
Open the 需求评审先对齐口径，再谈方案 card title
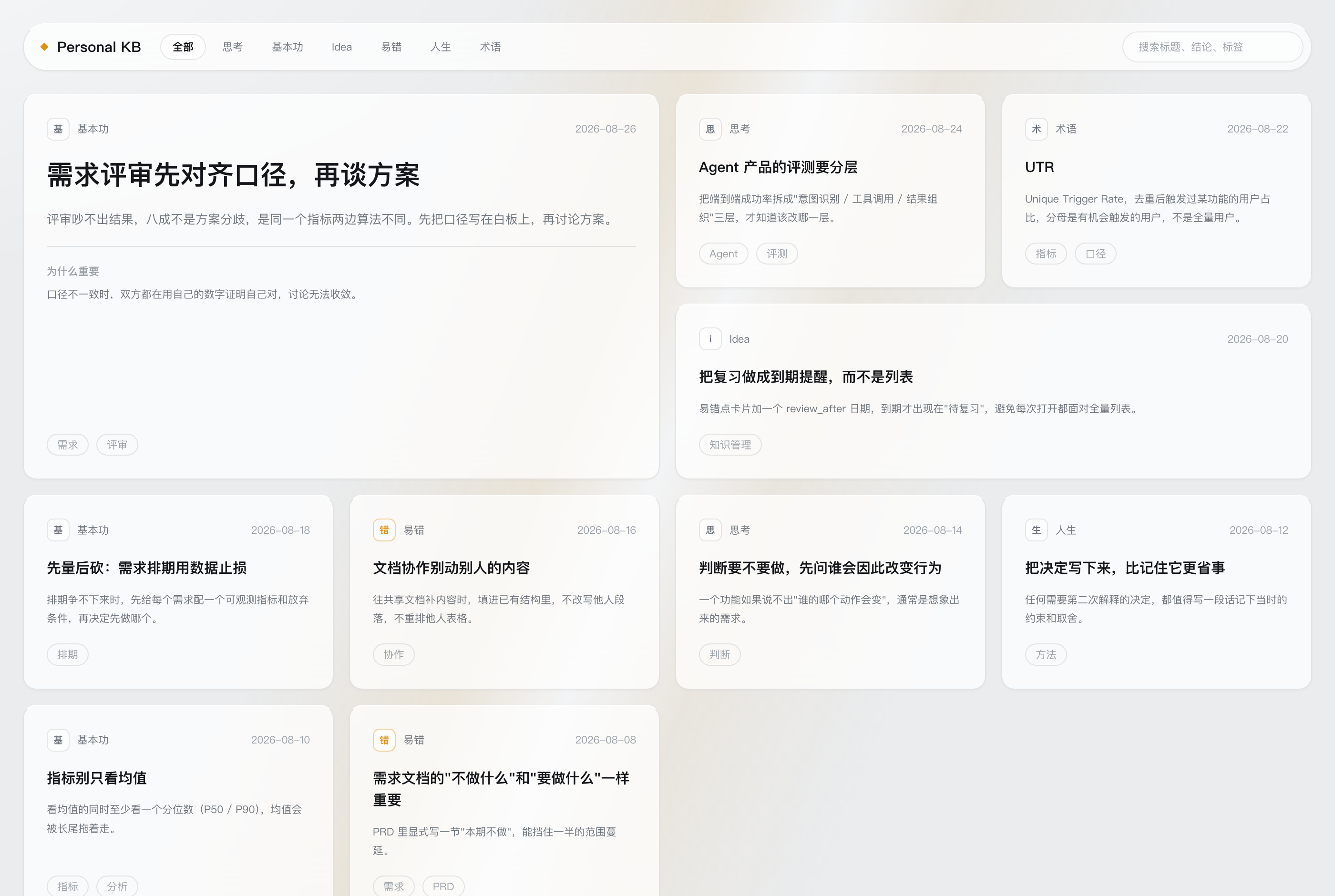pos(233,175)
